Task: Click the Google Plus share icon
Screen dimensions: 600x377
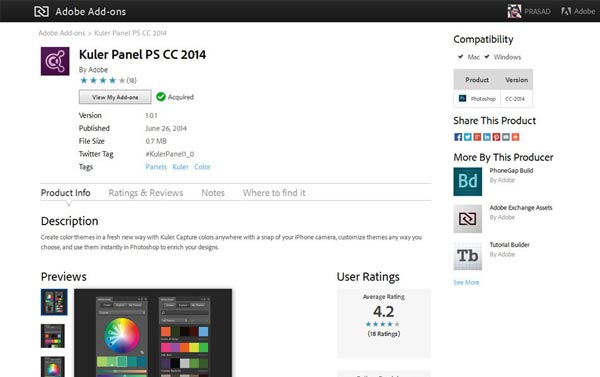Action: coord(477,137)
